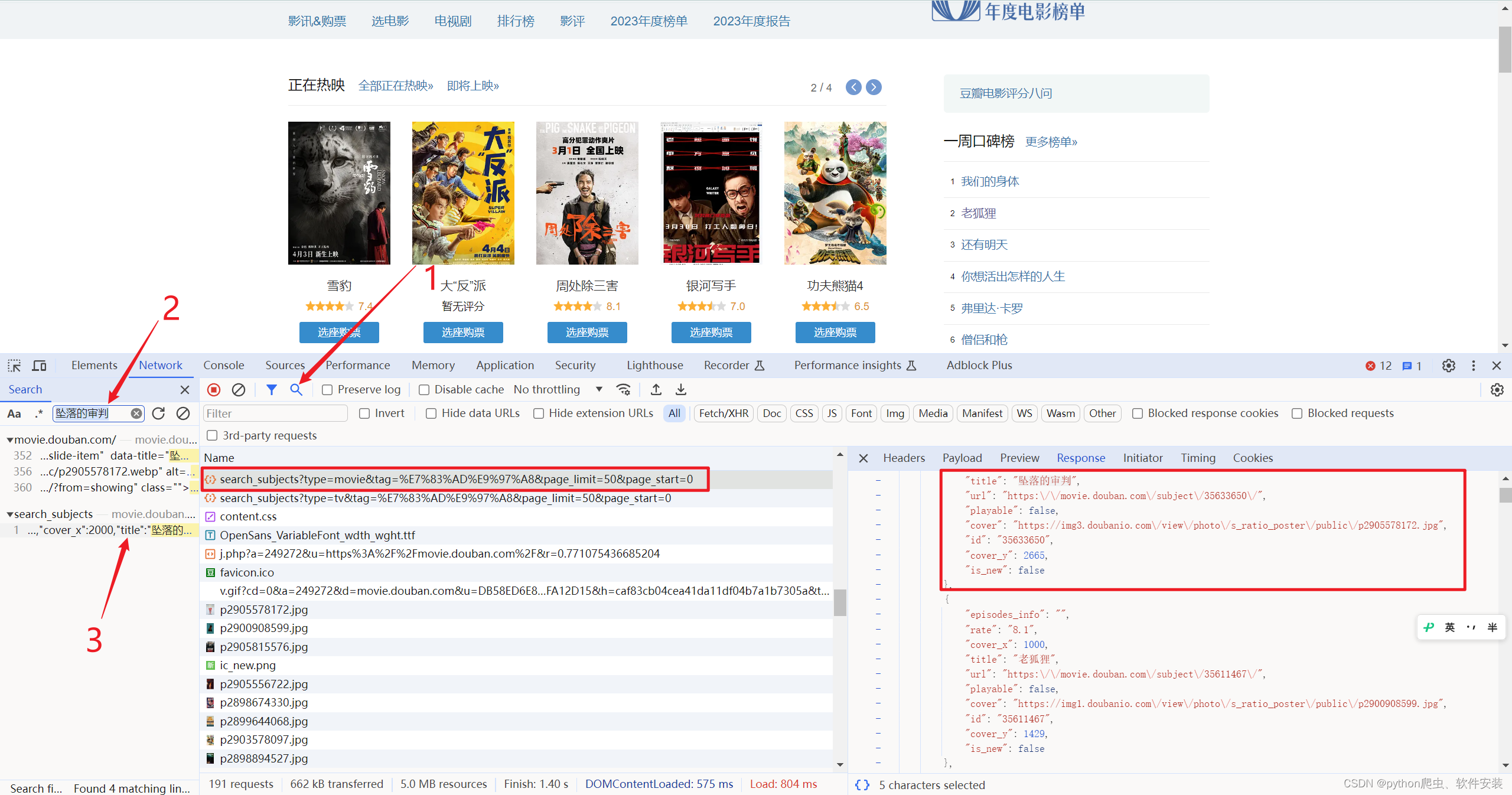Close the DevTools panel
Viewport: 1512px width, 795px height.
click(1497, 366)
